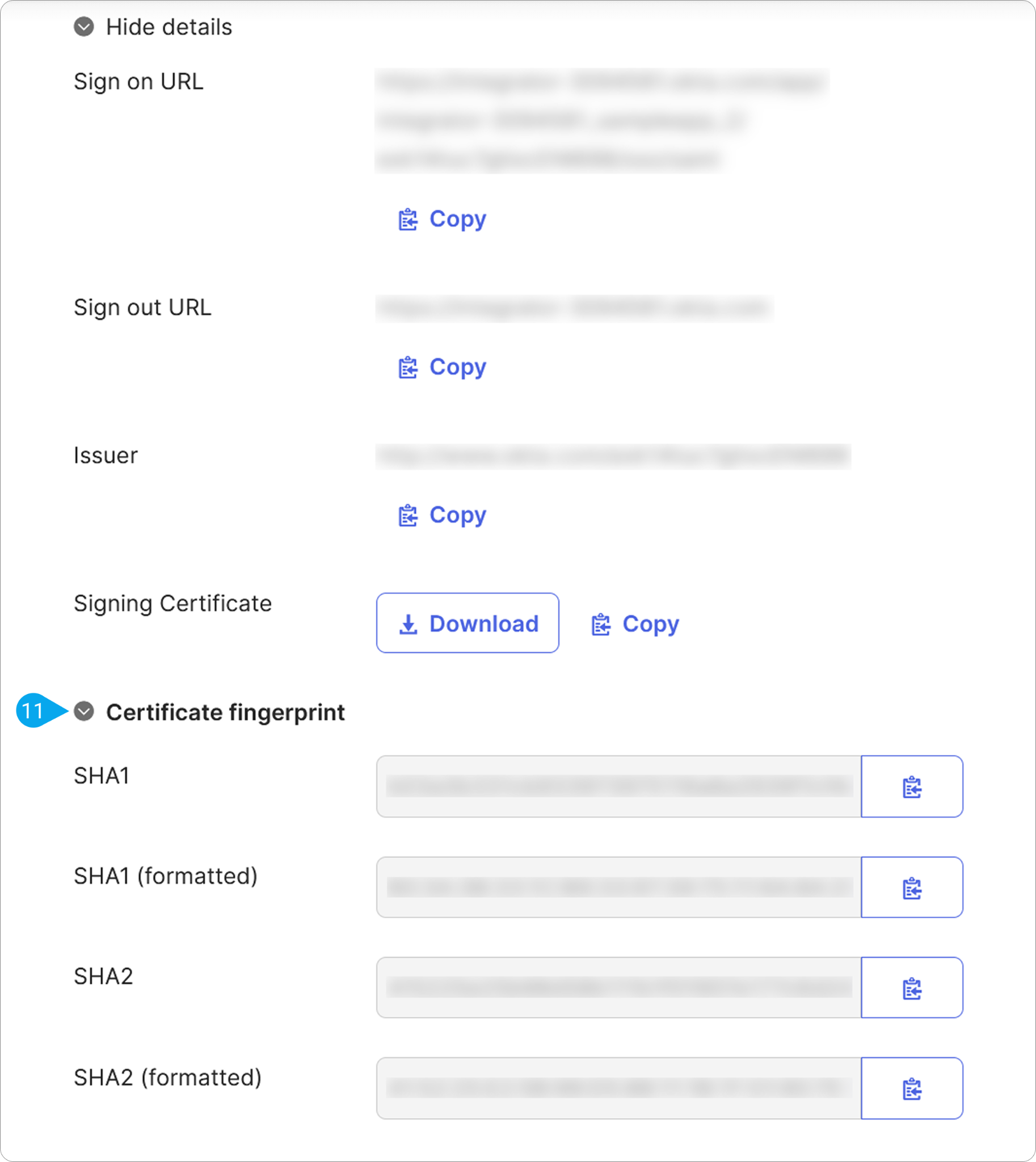The width and height of the screenshot is (1036, 1162).
Task: Click the blurred Sign out URL text
Action: (574, 308)
